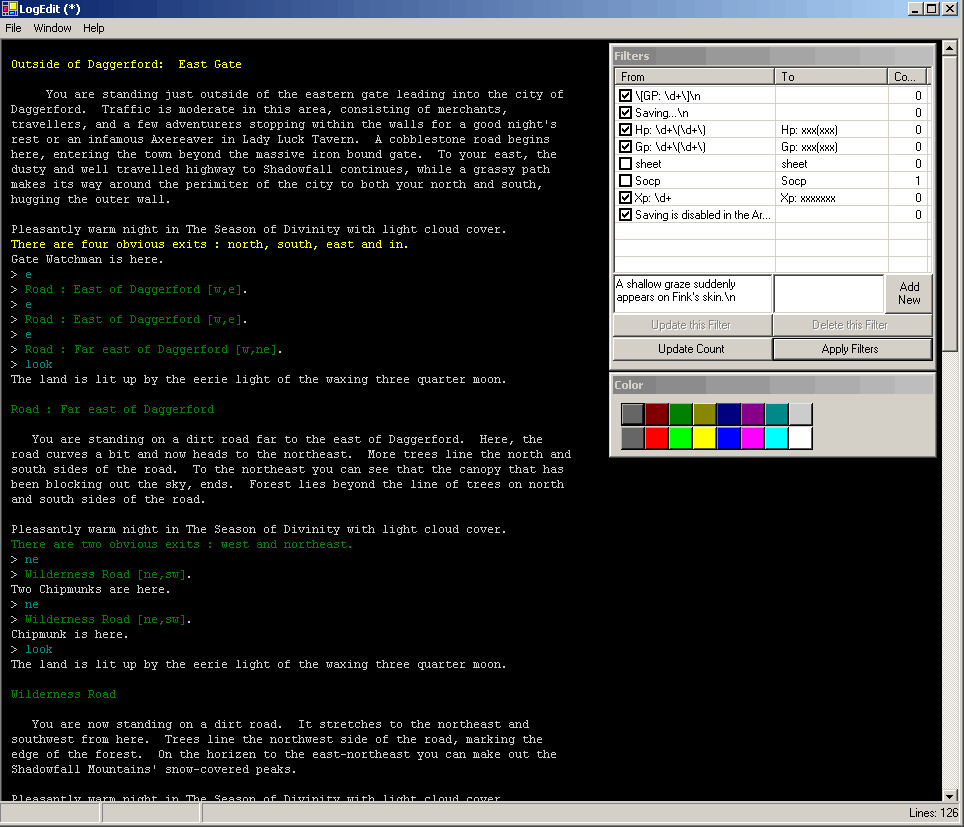The image size is (964, 827).
Task: Enable the "Socp" filter checkbox
Action: pos(625,181)
